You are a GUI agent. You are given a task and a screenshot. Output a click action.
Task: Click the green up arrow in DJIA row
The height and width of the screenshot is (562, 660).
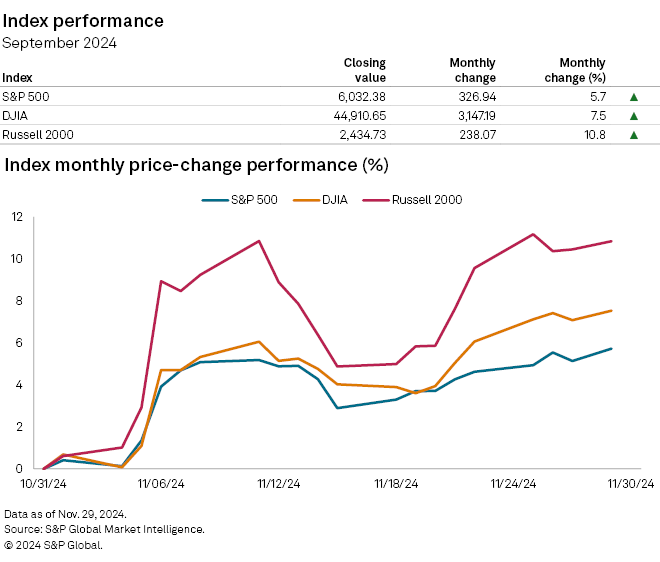click(x=634, y=115)
